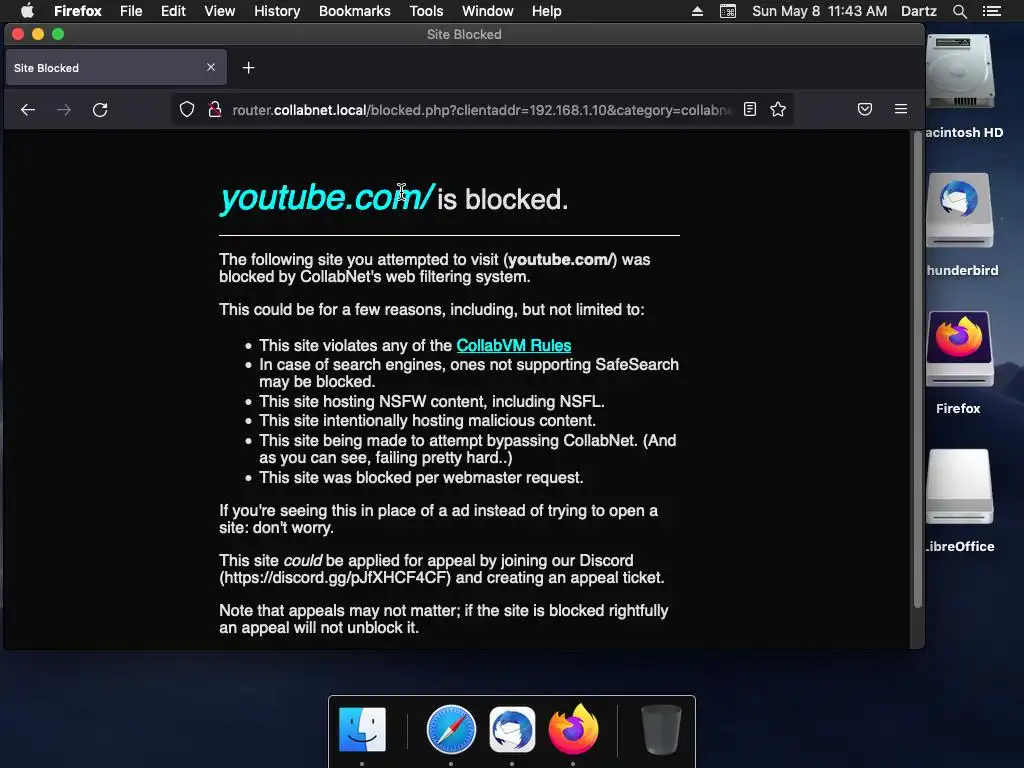
Task: Click the page vertical scrollbar
Action: click(x=918, y=372)
